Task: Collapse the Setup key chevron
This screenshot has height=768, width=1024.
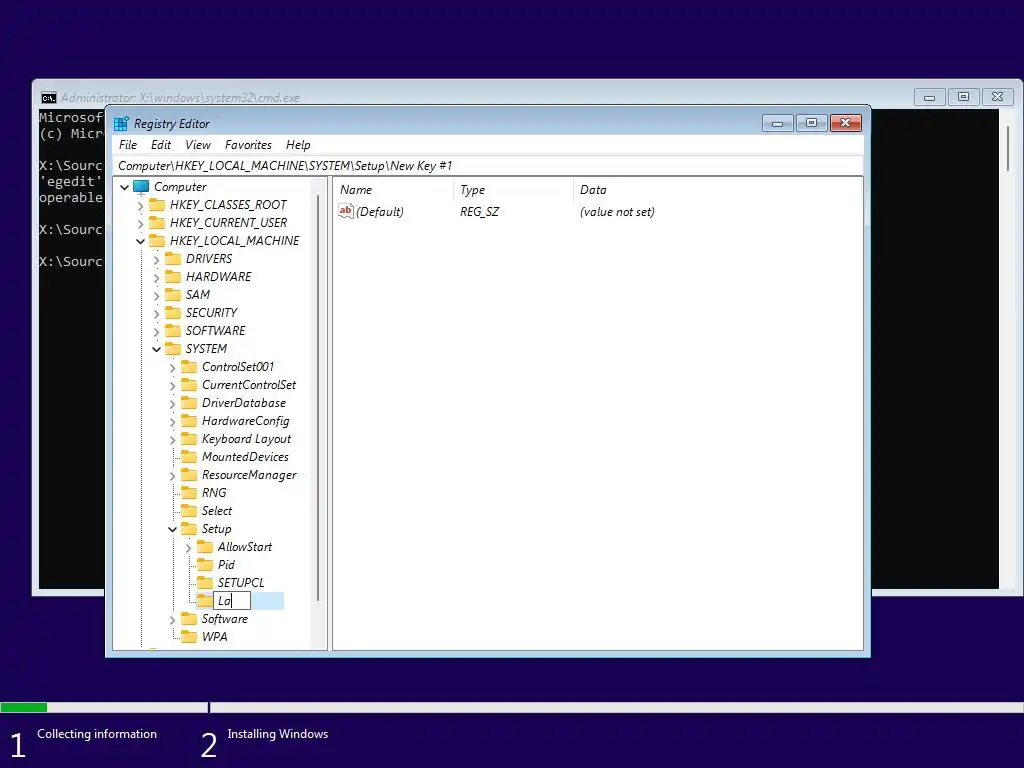Action: 172,530
